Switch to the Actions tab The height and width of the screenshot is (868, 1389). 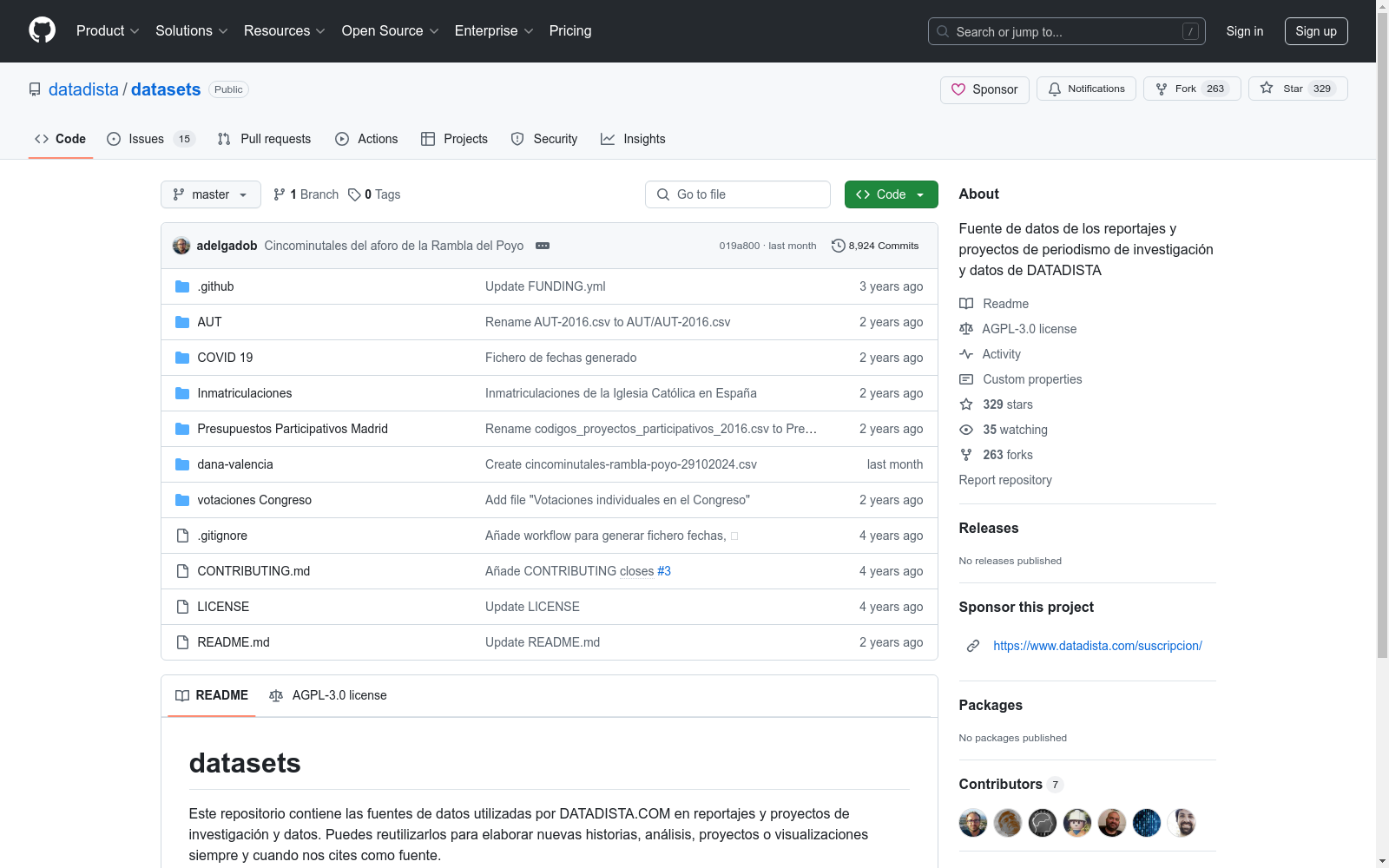pyautogui.click(x=366, y=139)
